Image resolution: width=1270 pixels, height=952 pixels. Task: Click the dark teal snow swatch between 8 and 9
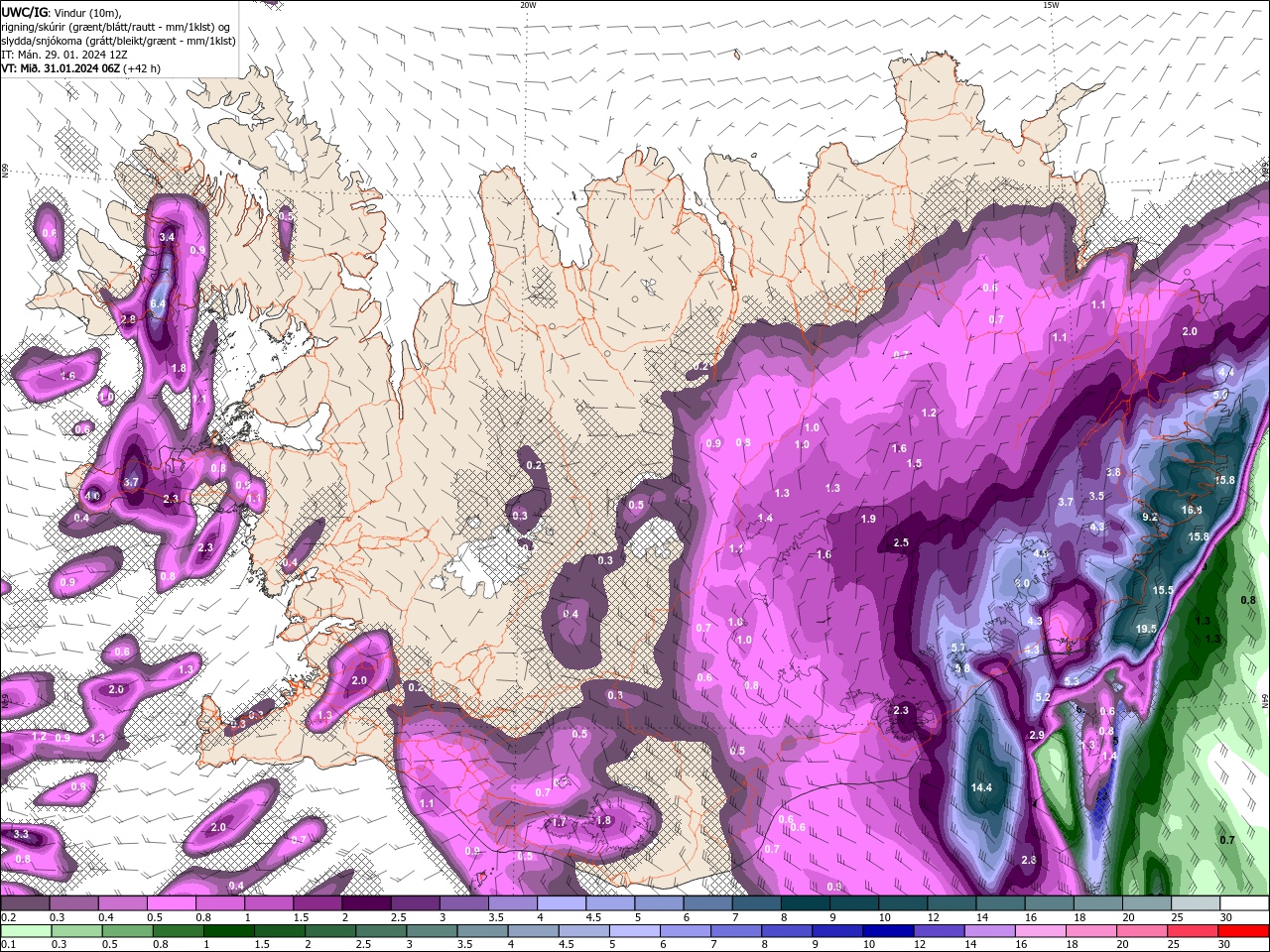pos(806,903)
